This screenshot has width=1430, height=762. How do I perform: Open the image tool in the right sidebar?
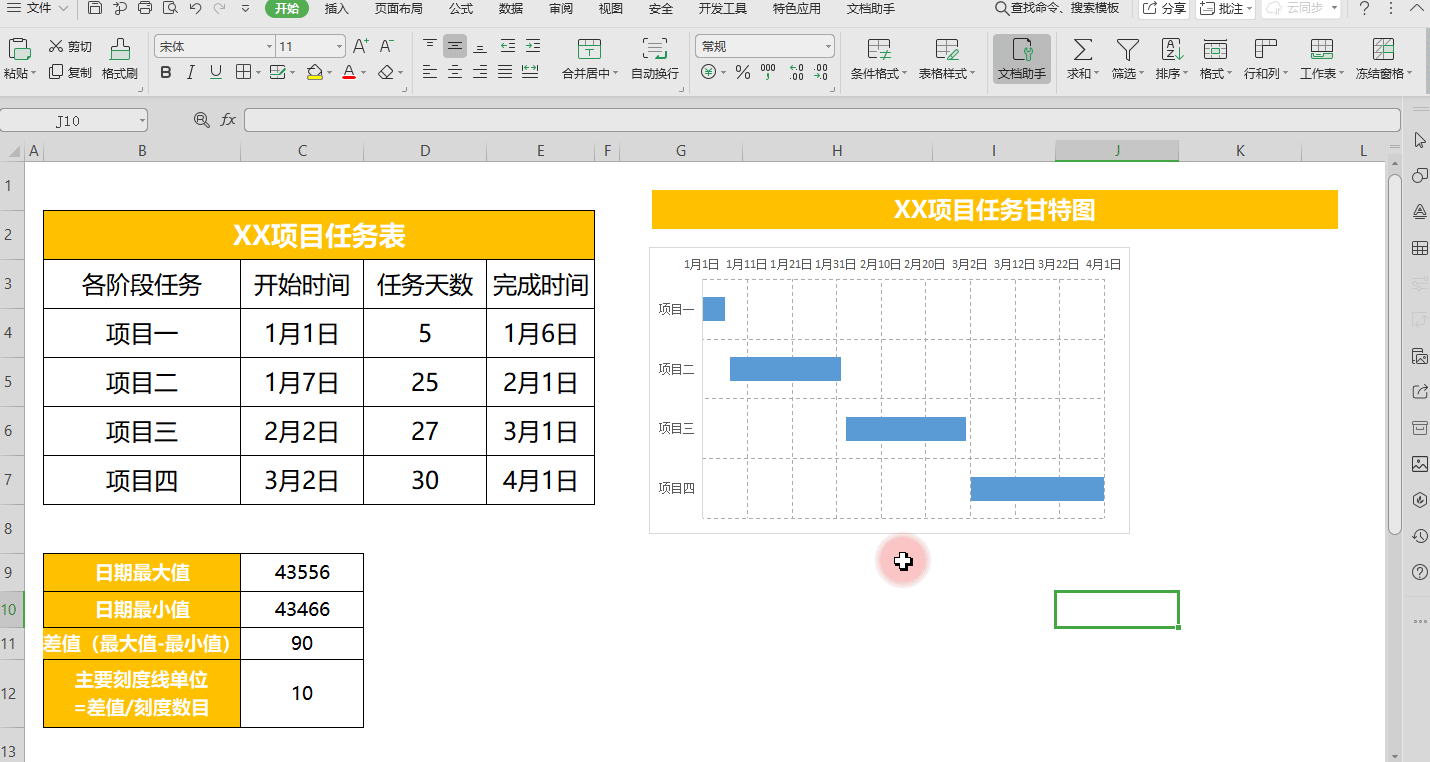point(1419,464)
